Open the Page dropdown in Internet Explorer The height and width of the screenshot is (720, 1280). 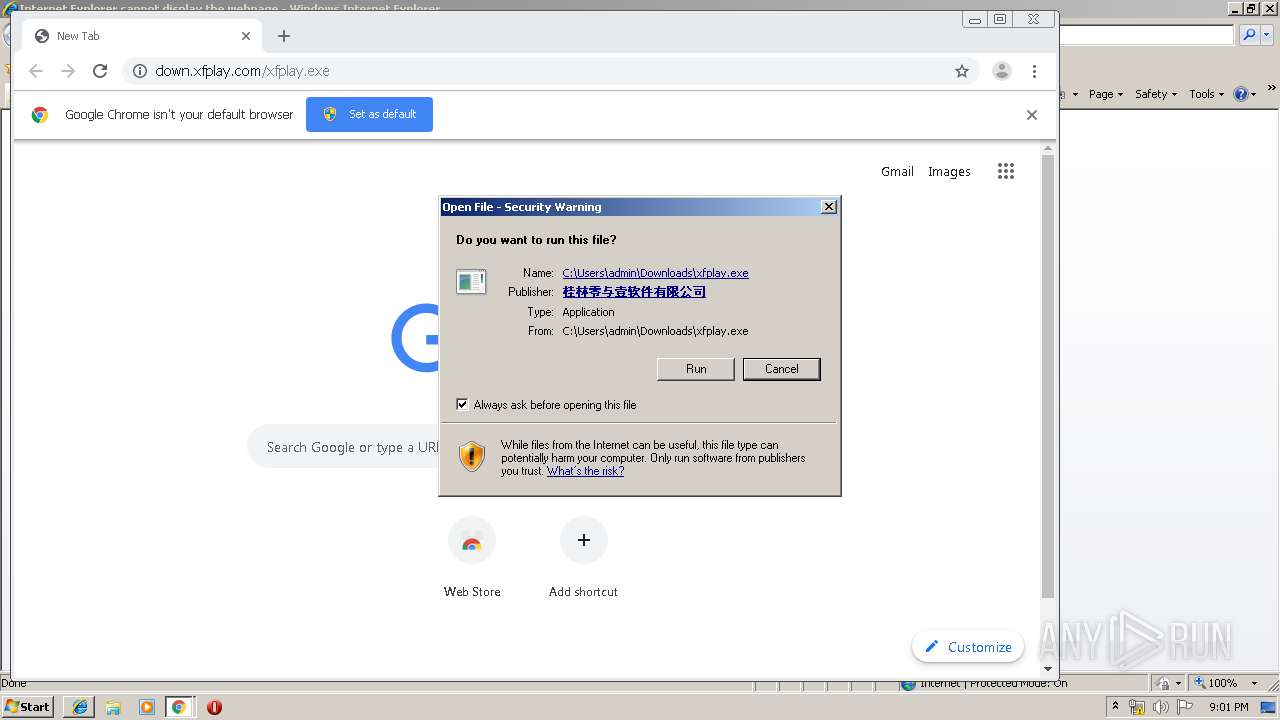tap(1105, 94)
